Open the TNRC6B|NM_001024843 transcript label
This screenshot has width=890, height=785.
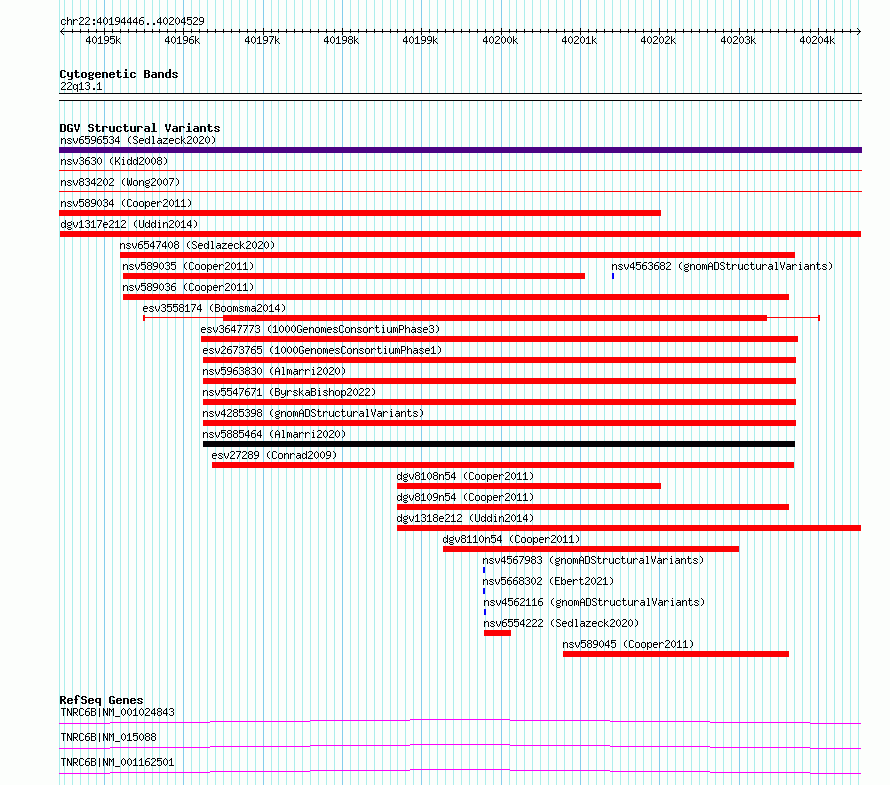point(117,712)
